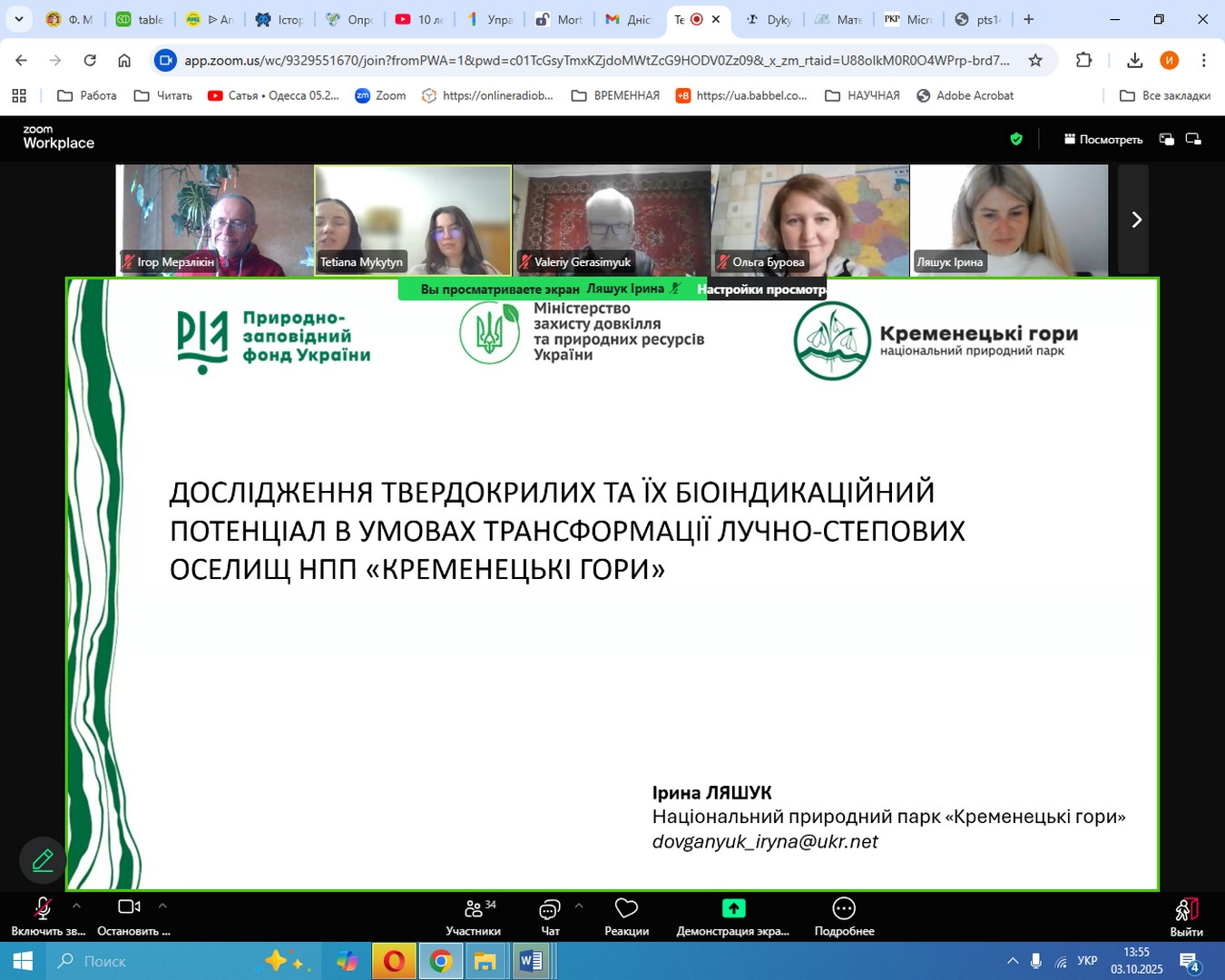This screenshot has height=980, width=1225.
Task: Show next participants with right arrow
Action: pos(1135,220)
